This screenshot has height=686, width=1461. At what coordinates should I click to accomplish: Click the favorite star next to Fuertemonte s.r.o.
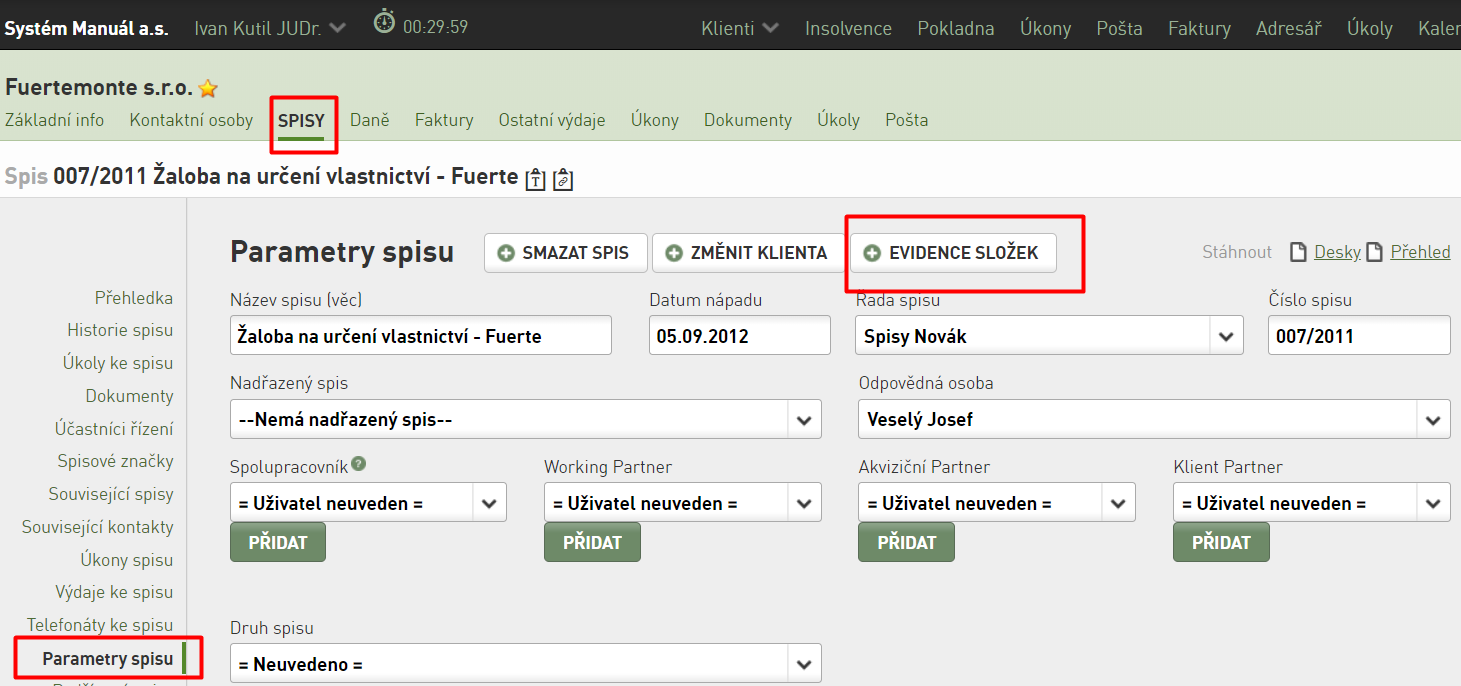[x=208, y=89]
